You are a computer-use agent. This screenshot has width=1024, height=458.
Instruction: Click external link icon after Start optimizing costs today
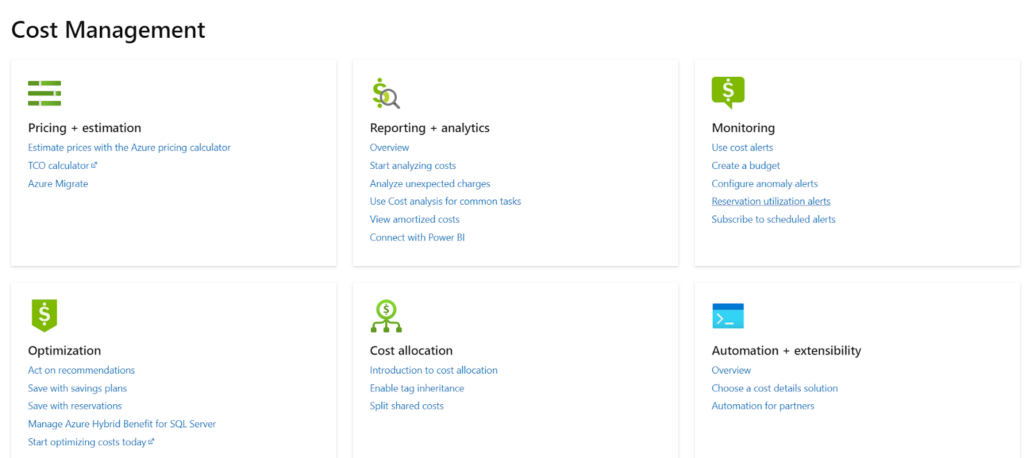point(152,442)
